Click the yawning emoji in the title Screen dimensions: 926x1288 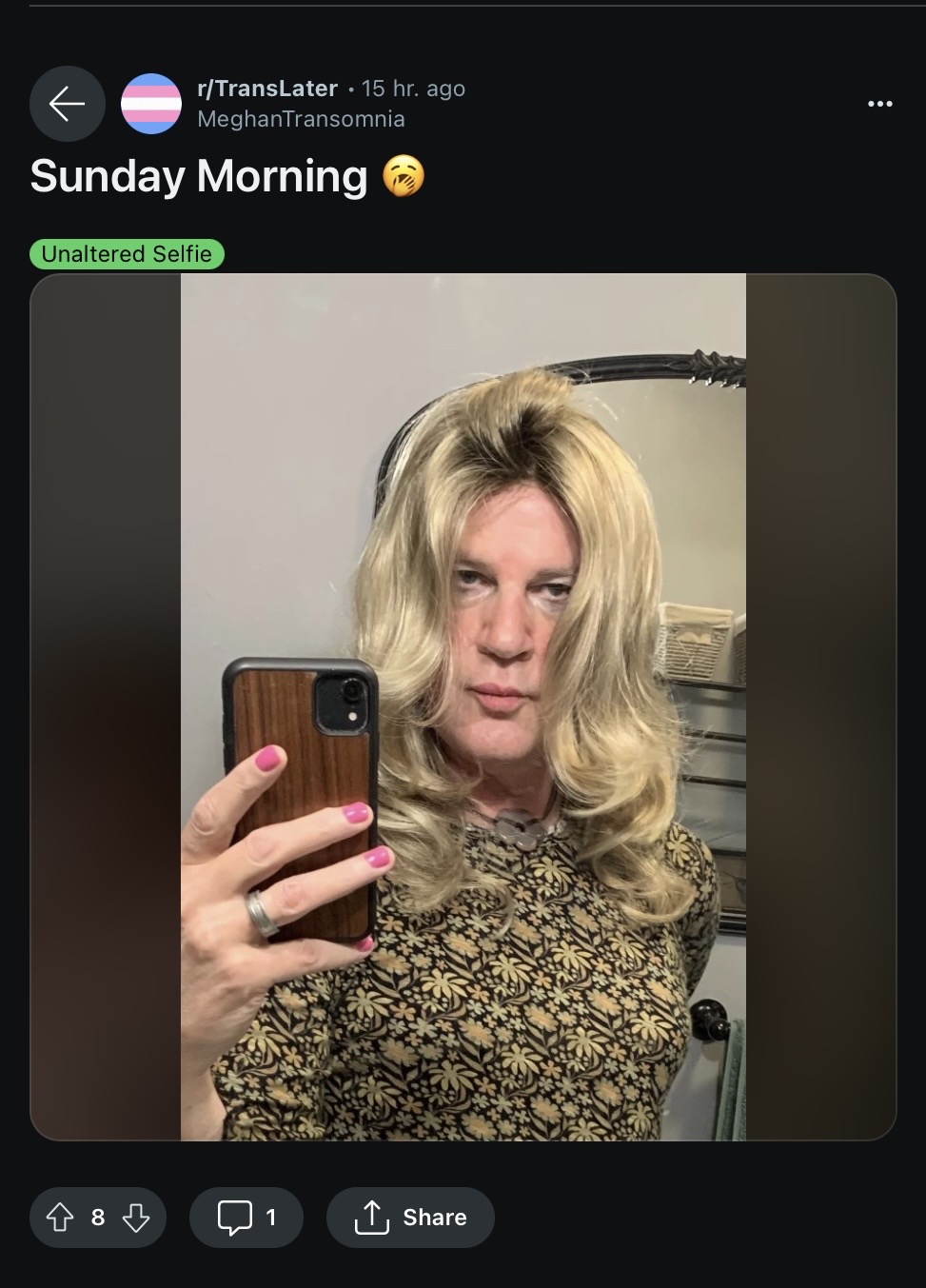(x=404, y=177)
